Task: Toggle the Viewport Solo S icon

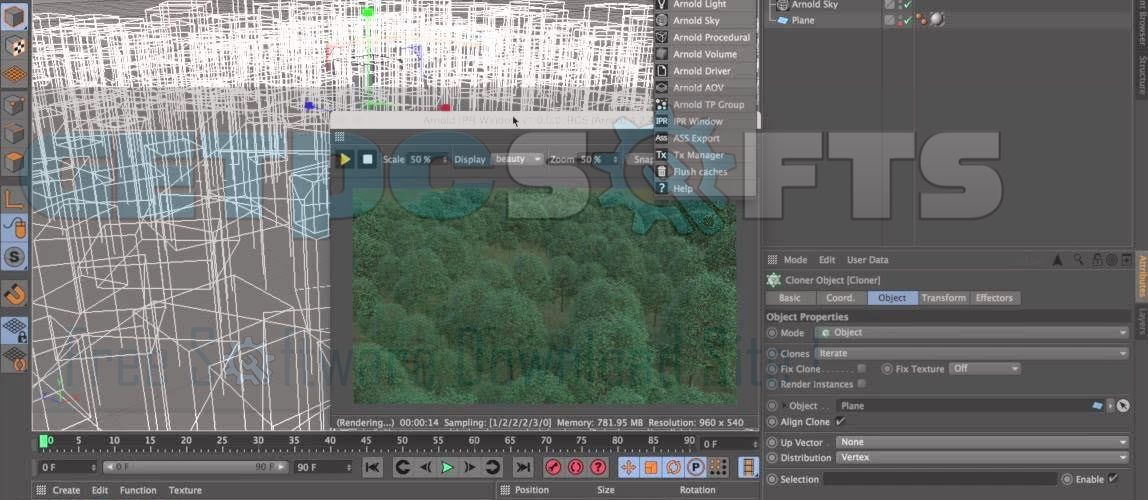Action: point(15,257)
